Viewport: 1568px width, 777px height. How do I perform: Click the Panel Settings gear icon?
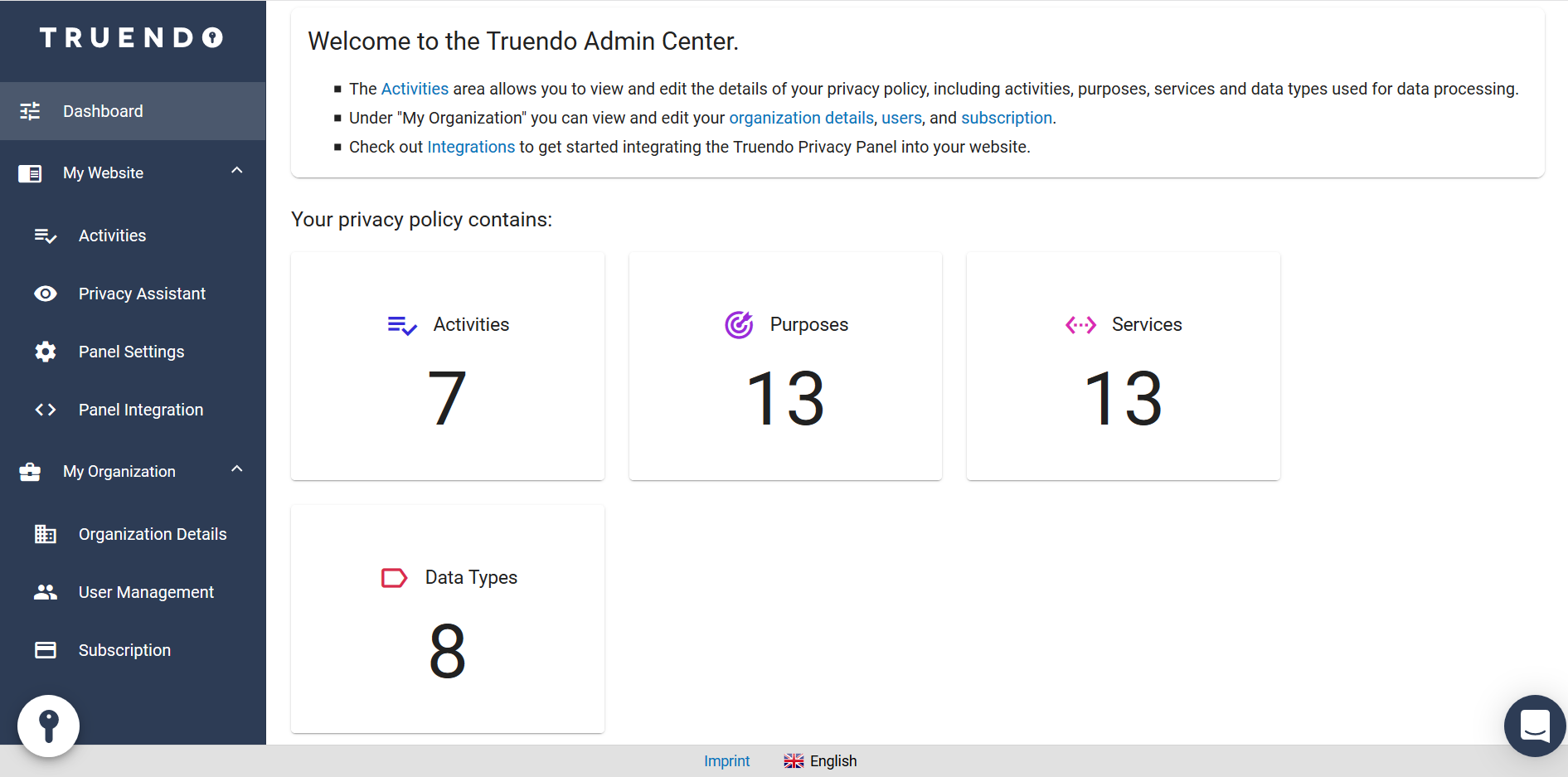[46, 352]
